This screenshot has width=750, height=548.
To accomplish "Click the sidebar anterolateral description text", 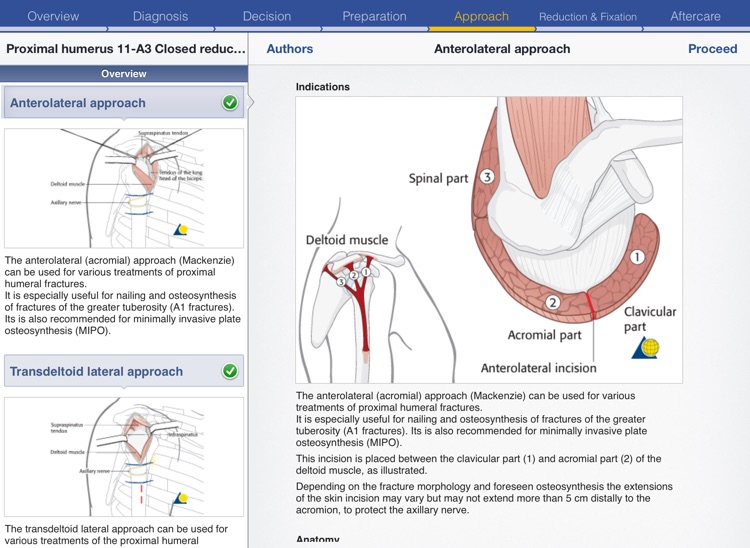I will click(x=122, y=296).
